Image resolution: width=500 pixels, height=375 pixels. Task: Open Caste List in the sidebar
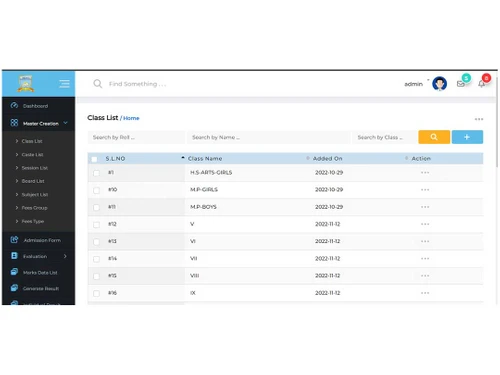click(32, 155)
